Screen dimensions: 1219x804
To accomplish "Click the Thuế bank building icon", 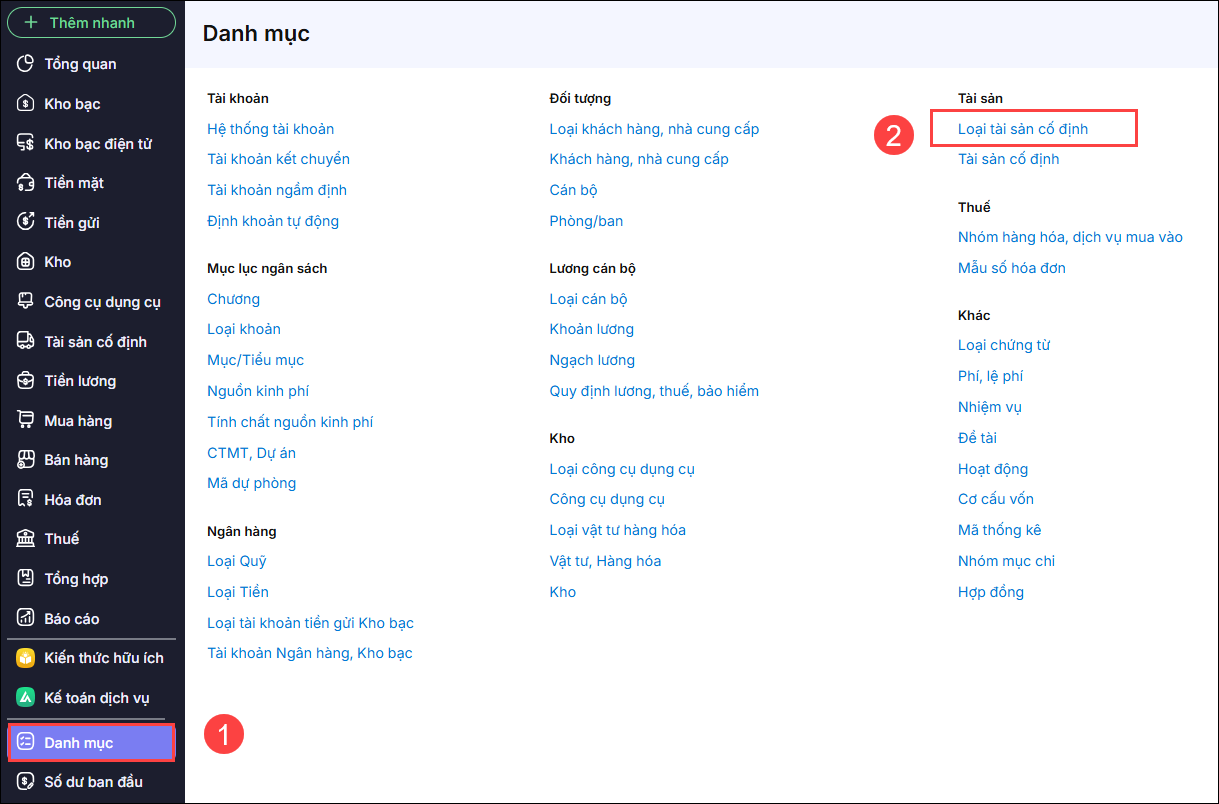I will (26, 539).
